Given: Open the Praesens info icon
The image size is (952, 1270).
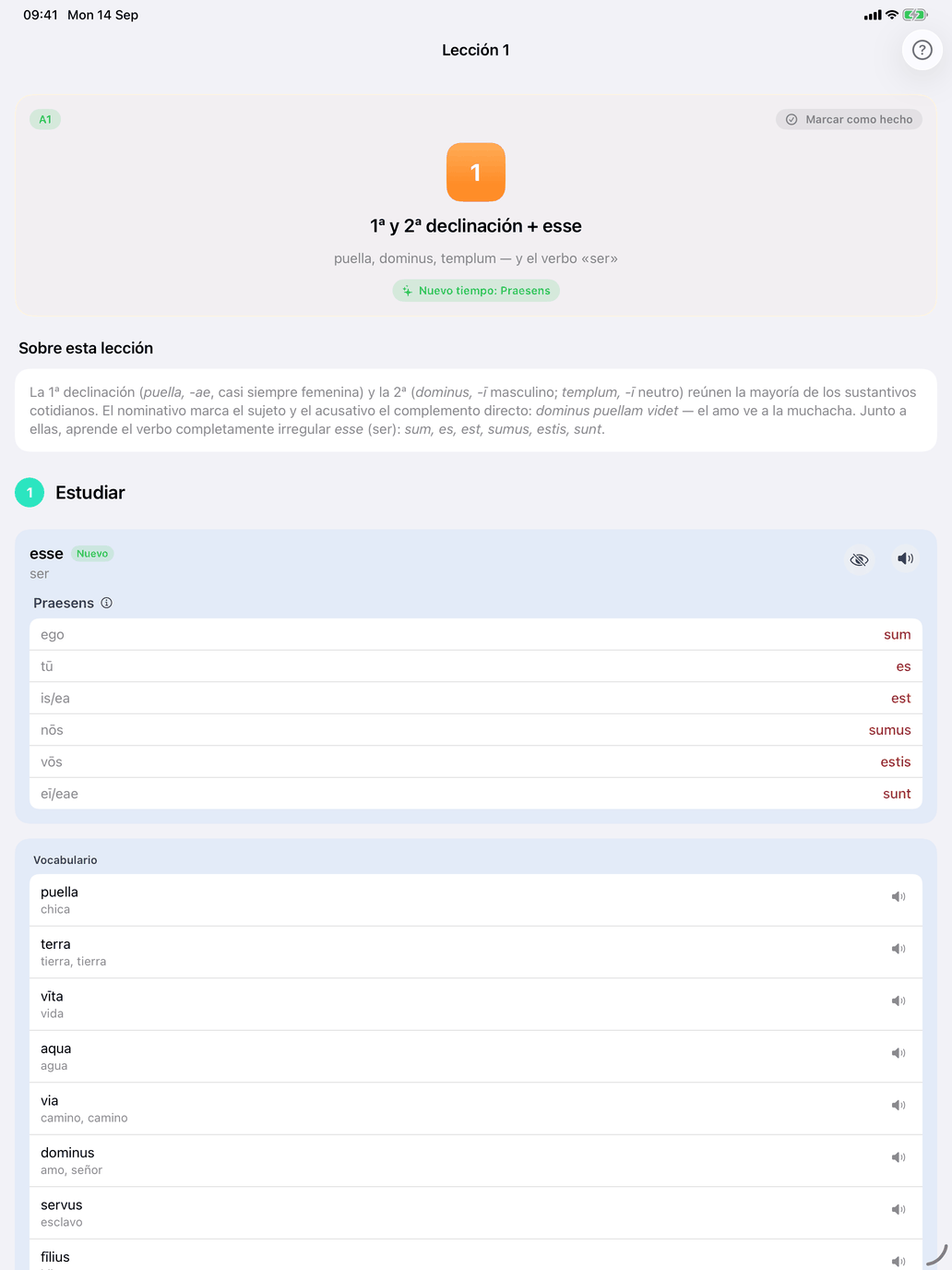Looking at the screenshot, I should 106,603.
